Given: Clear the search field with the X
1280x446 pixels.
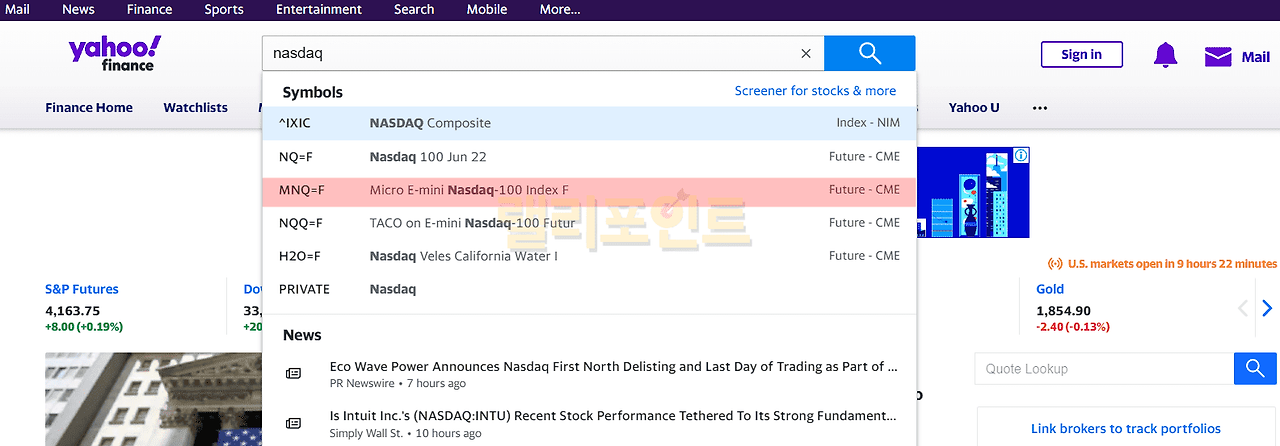Looking at the screenshot, I should click(806, 54).
